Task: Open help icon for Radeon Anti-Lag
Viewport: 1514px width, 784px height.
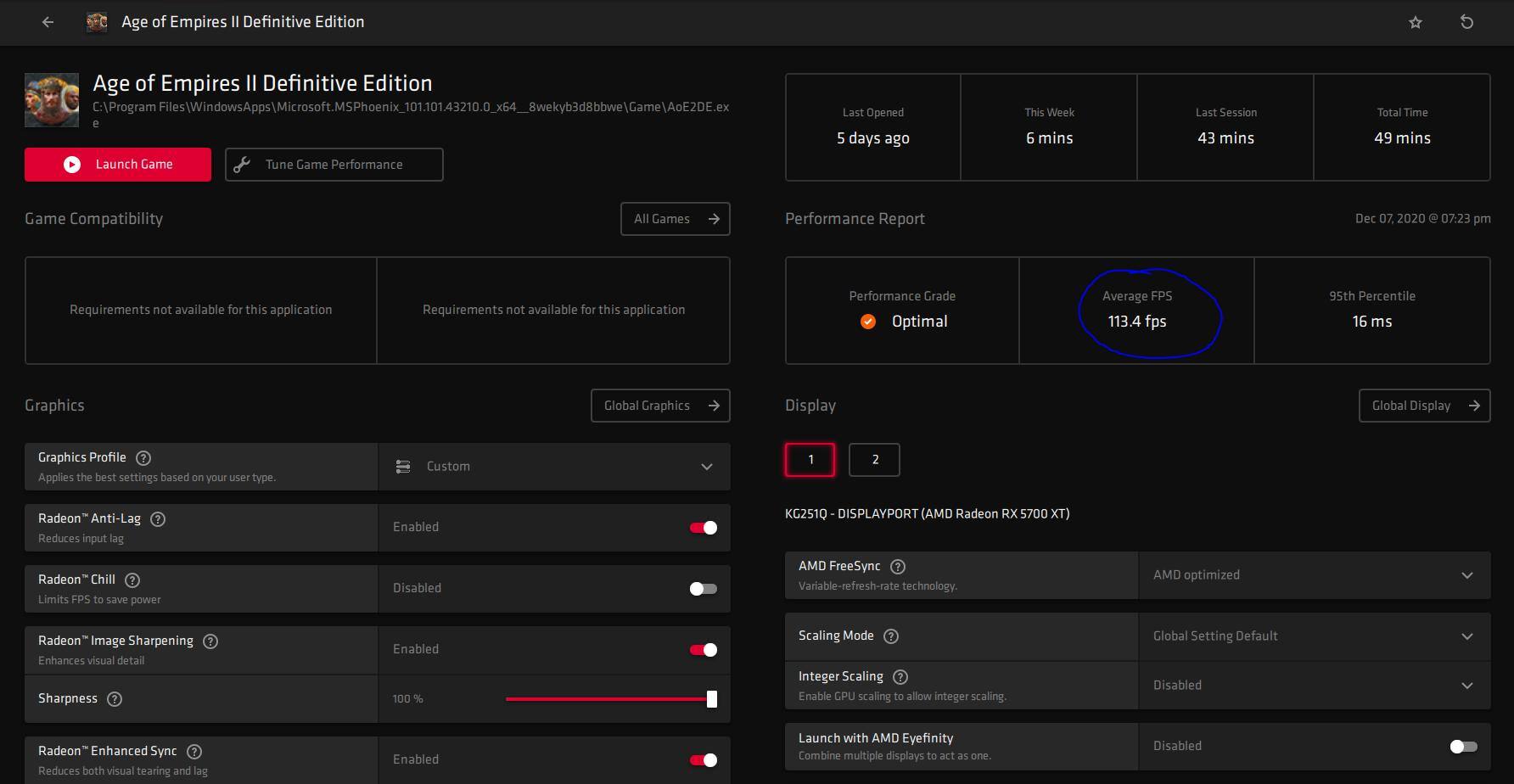Action: coord(158,519)
